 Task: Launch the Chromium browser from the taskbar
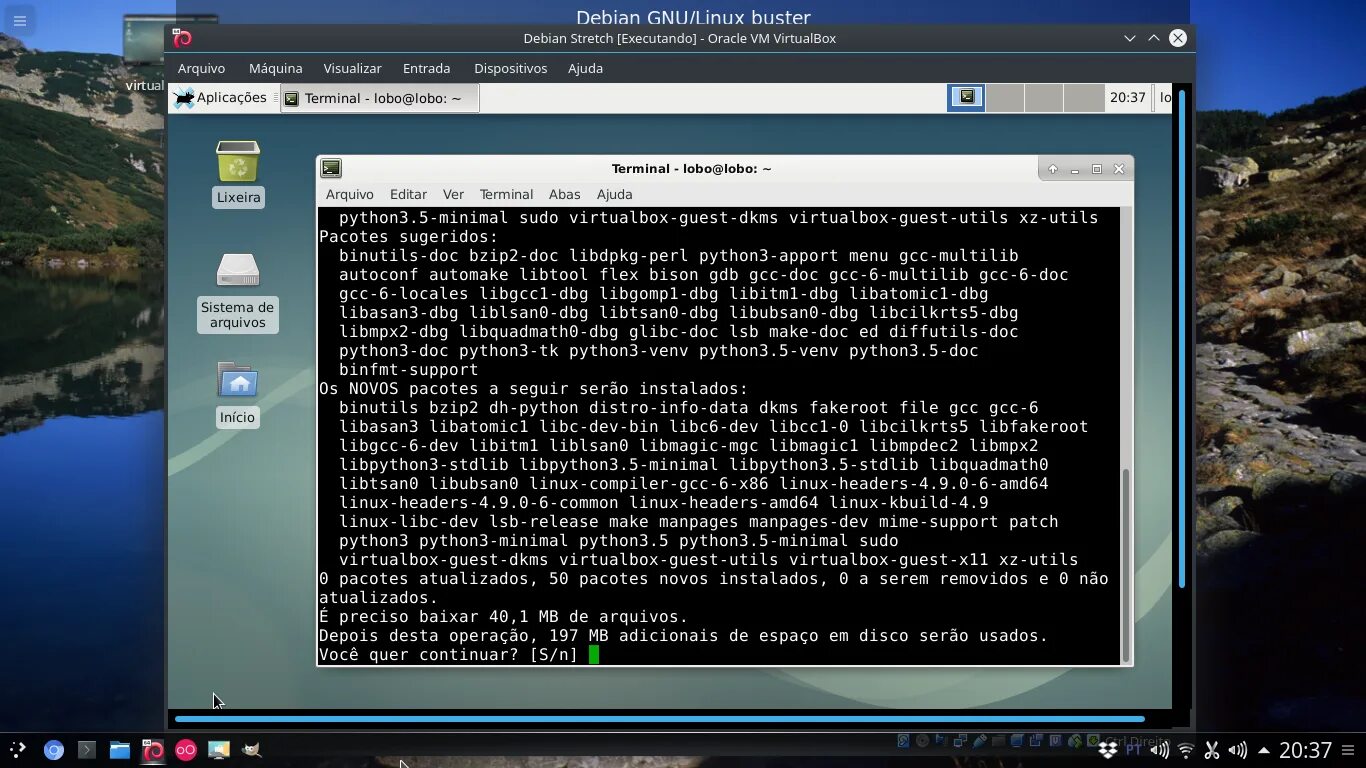tap(54, 750)
